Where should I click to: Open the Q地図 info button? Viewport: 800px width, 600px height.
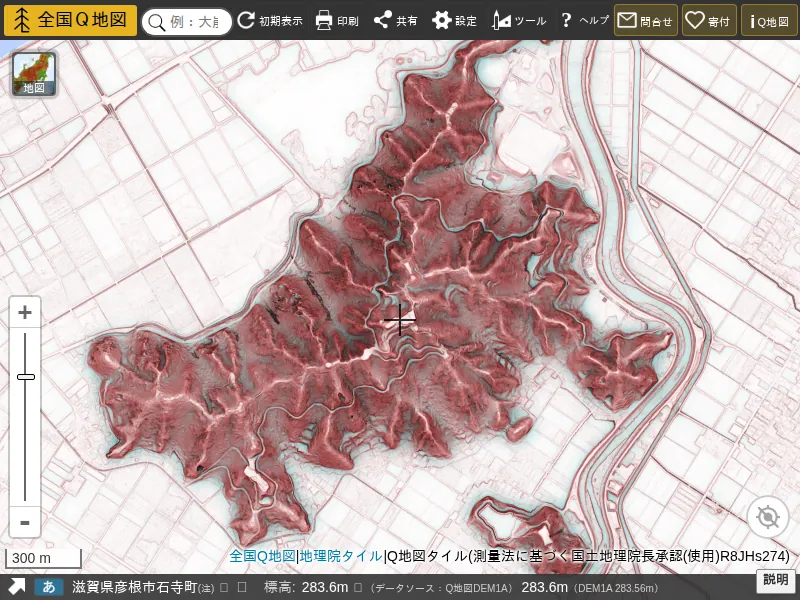[x=769, y=20]
